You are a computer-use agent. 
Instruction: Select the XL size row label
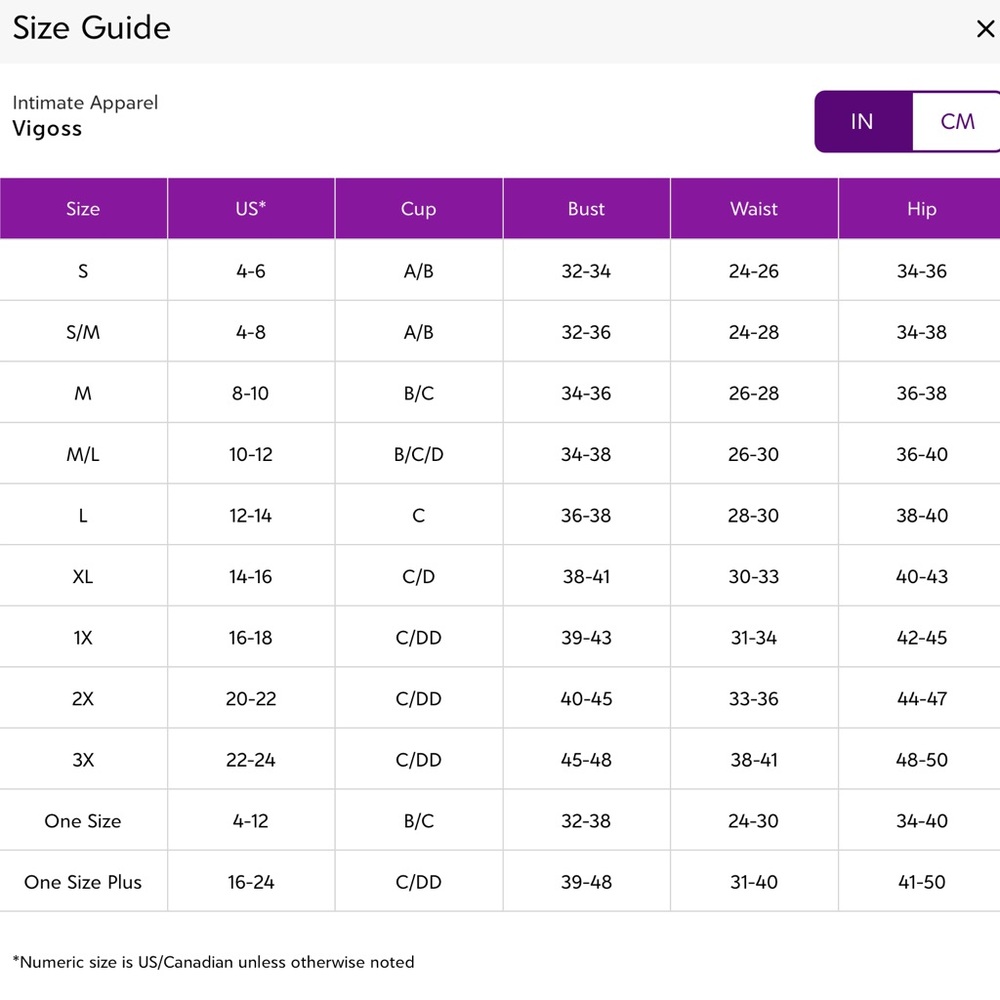(x=83, y=576)
